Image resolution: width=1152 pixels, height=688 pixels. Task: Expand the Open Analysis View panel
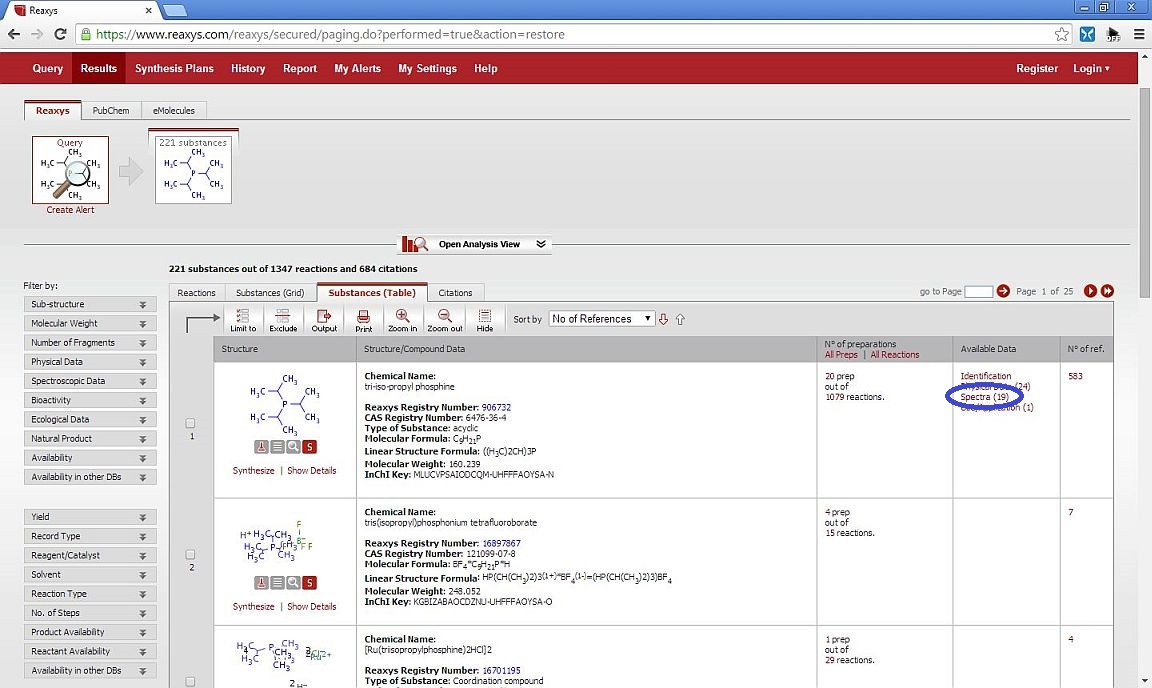pos(474,244)
